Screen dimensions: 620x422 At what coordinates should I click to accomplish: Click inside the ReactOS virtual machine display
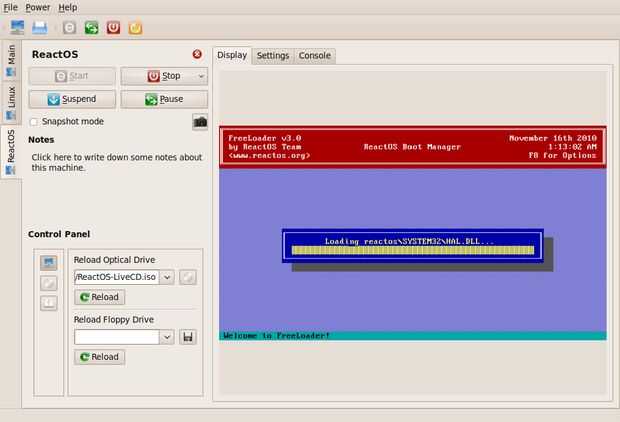coord(412,233)
